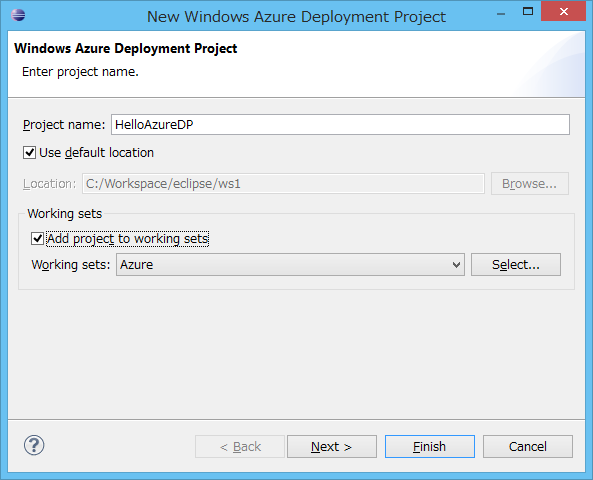Viewport: 593px width, 480px height.
Task: Click the Finish button
Action: (430, 446)
